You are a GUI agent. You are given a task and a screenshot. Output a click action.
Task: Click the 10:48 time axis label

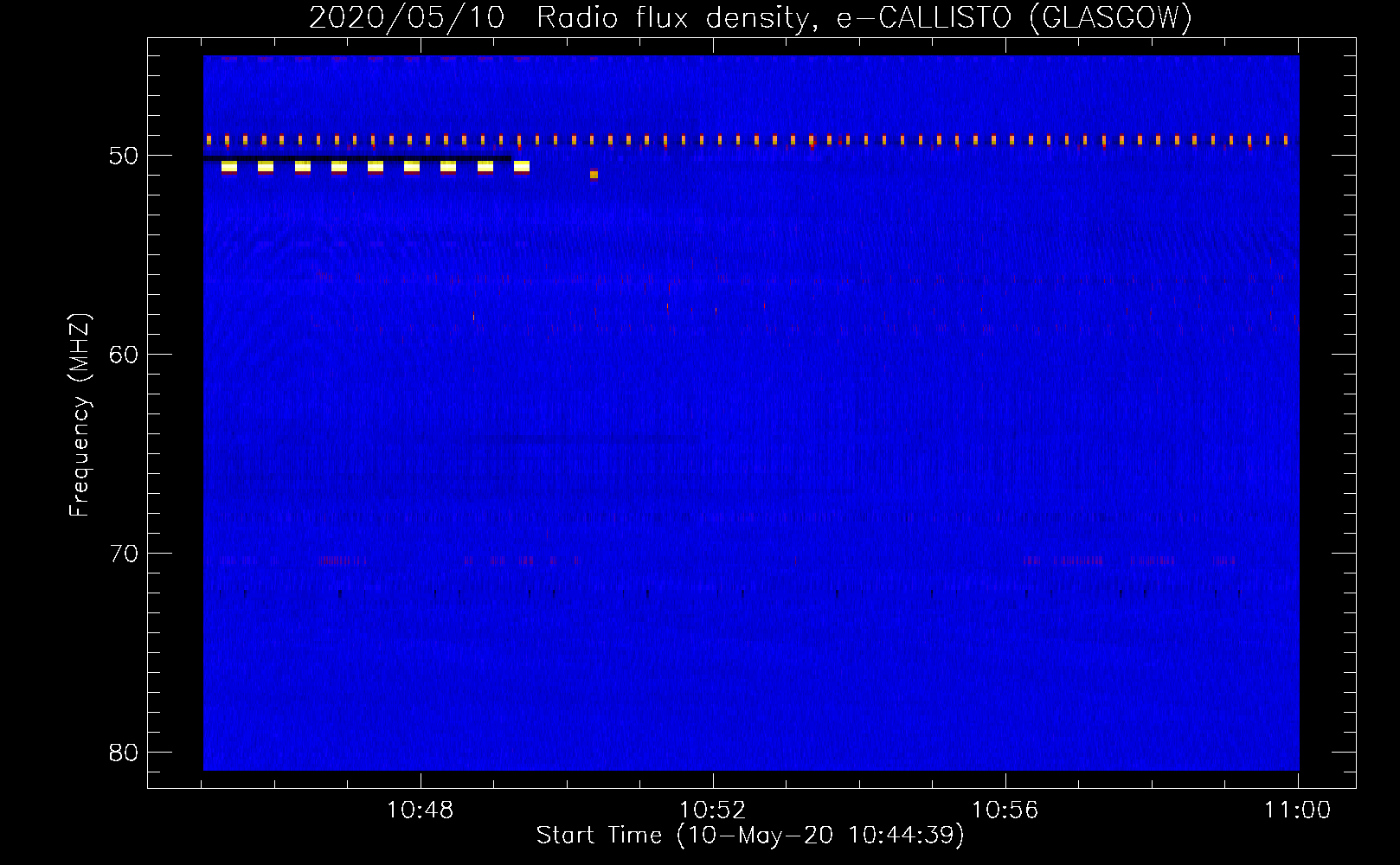coord(420,811)
